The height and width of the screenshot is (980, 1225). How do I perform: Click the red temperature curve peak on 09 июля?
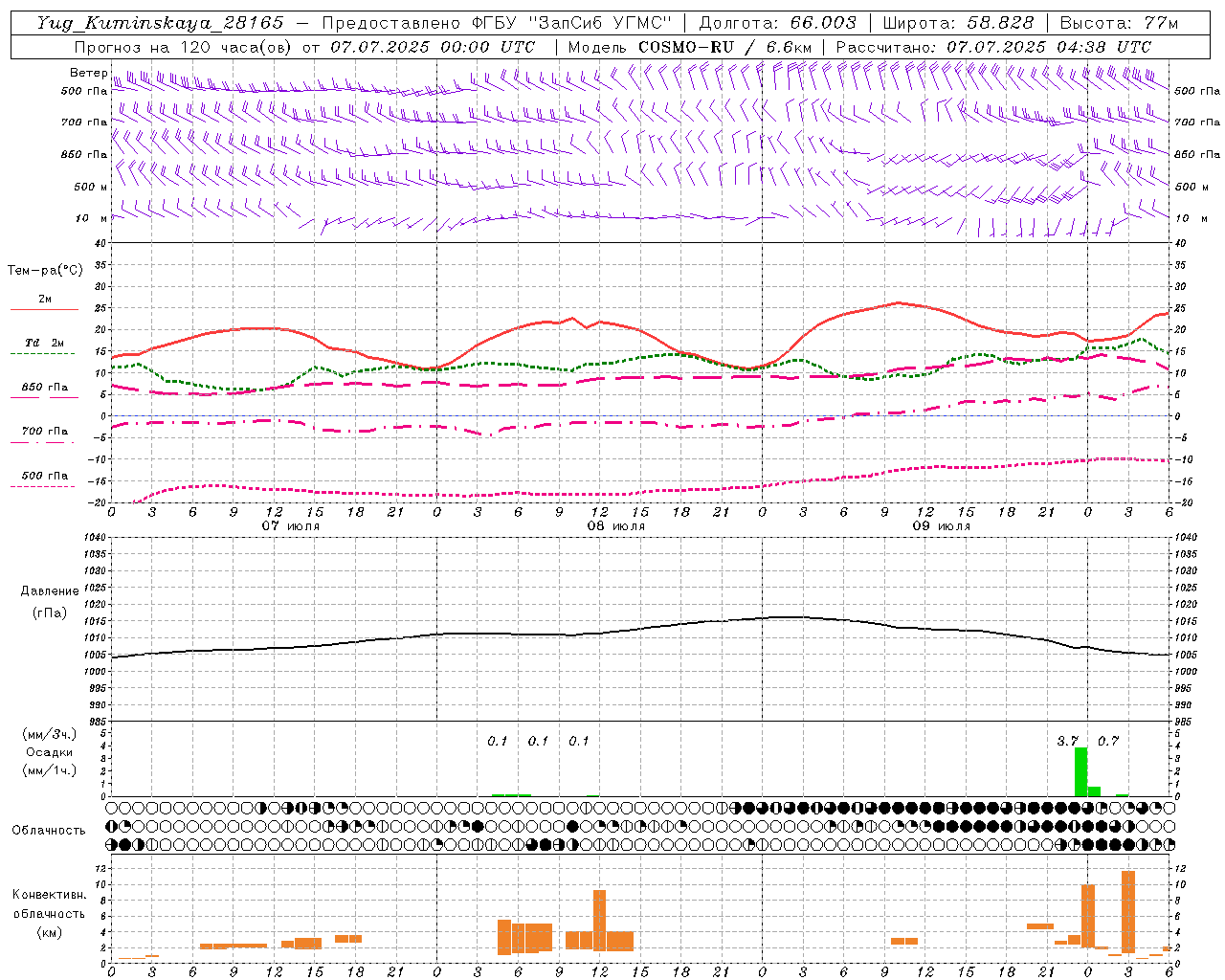pyautogui.click(x=897, y=302)
